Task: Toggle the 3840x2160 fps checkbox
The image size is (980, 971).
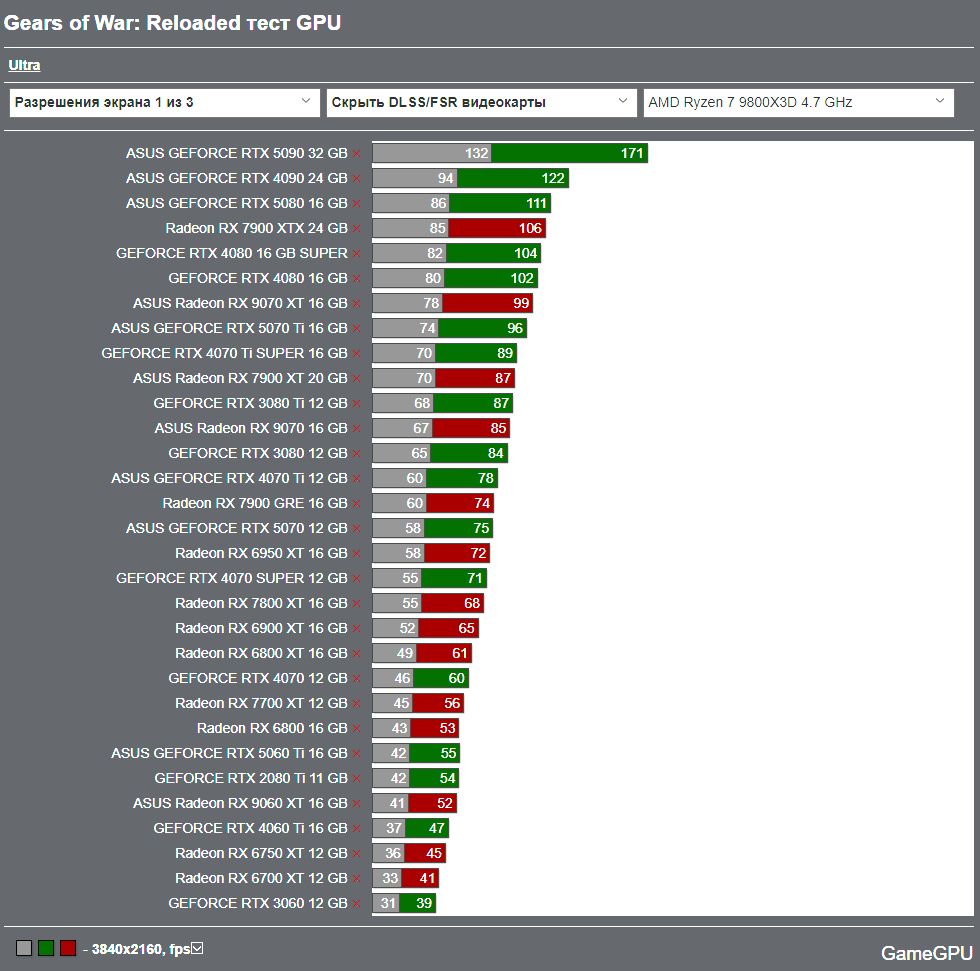Action: click(x=198, y=949)
